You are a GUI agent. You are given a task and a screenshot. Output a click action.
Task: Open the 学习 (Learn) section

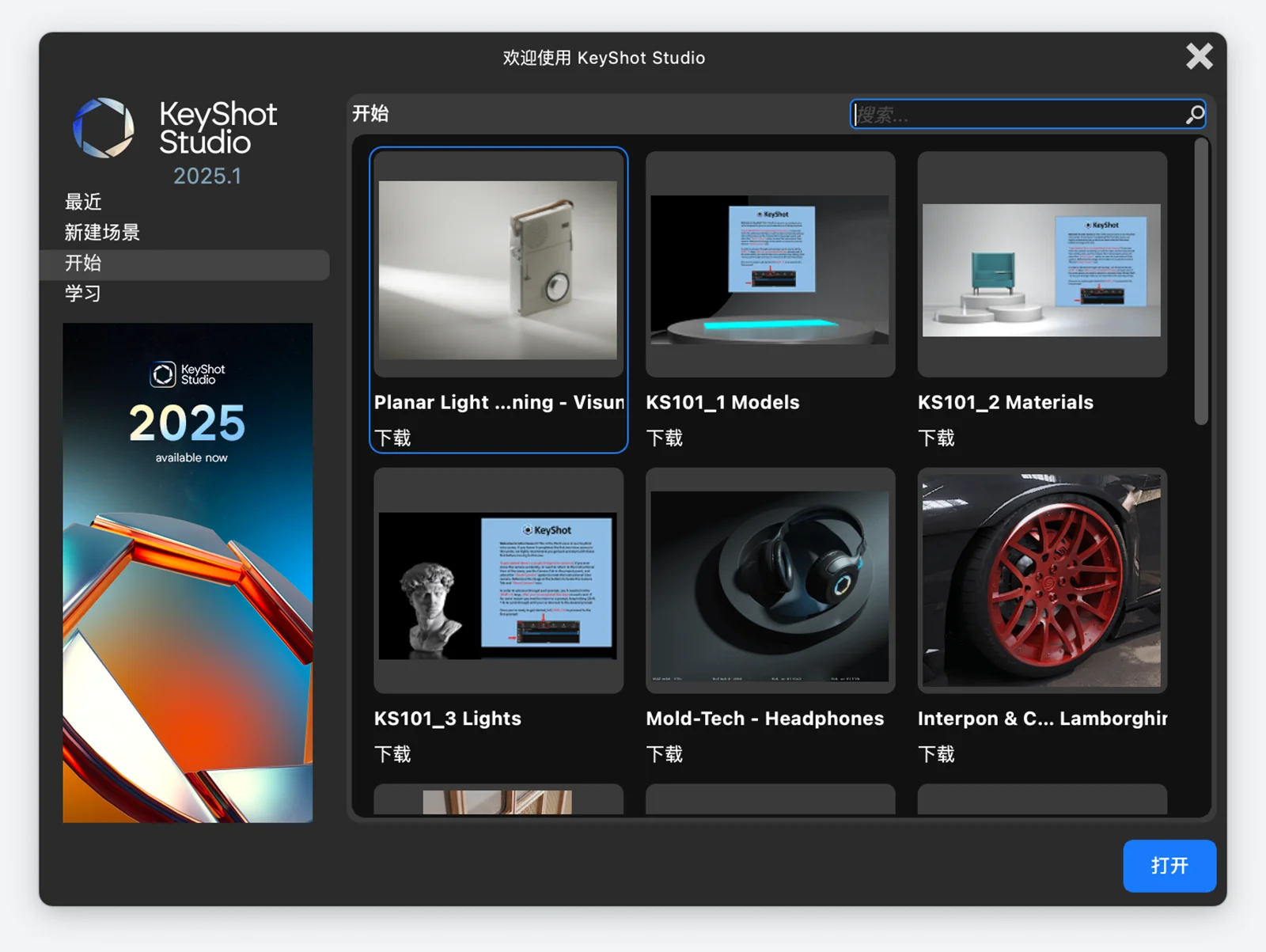point(83,294)
